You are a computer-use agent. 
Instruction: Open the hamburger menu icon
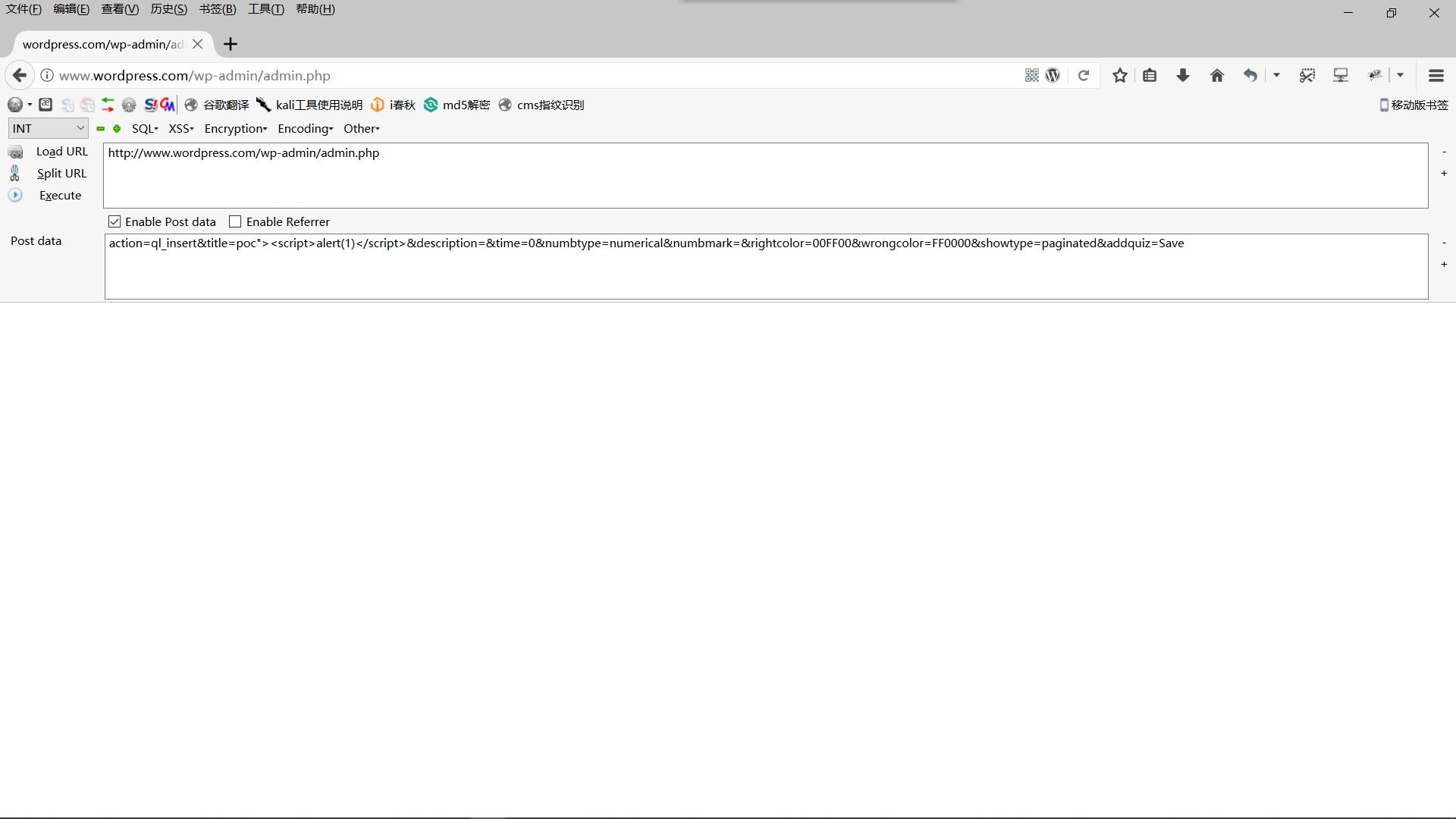[1436, 75]
